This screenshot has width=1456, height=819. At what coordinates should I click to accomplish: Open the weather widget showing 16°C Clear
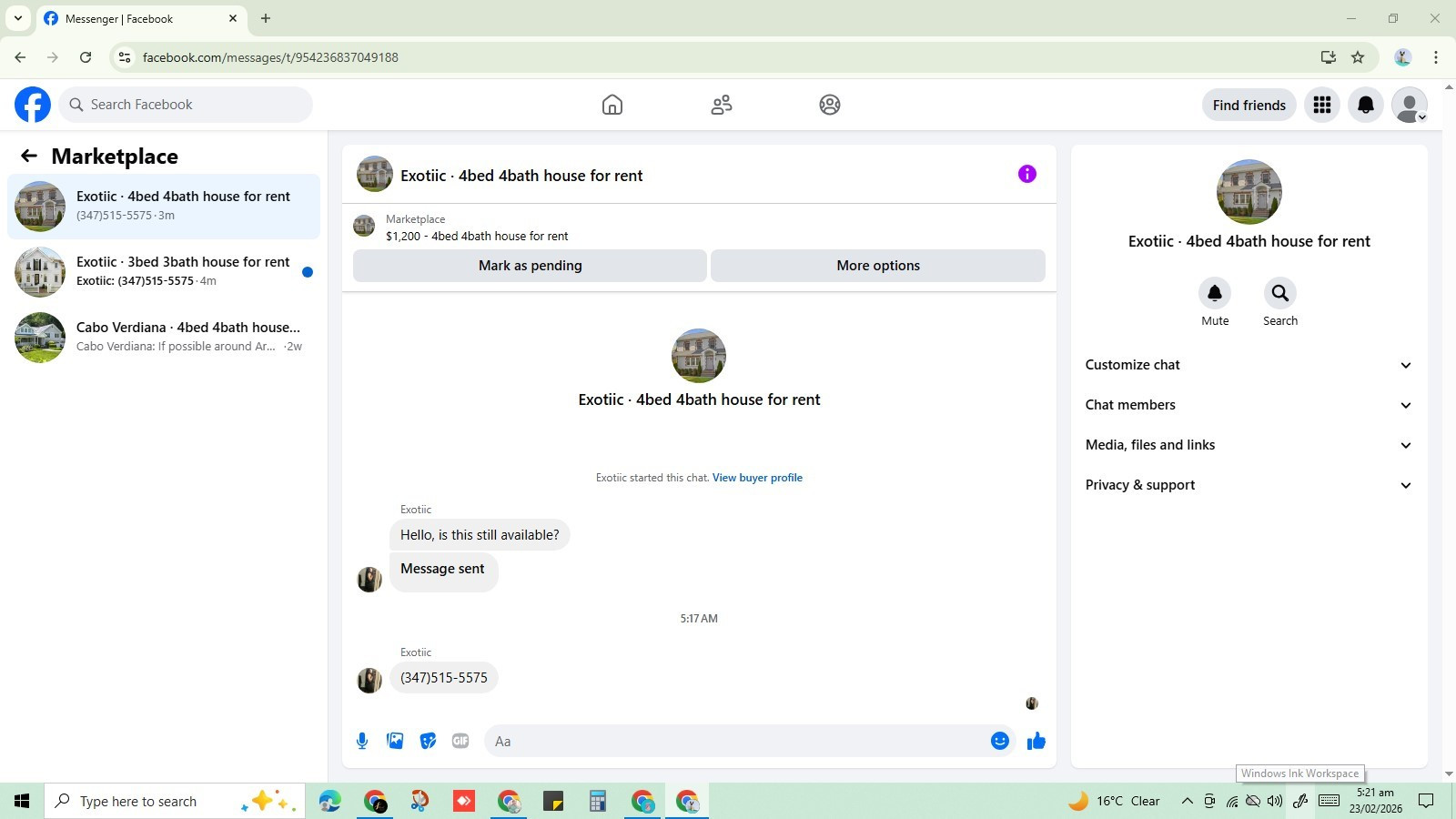point(1115,801)
